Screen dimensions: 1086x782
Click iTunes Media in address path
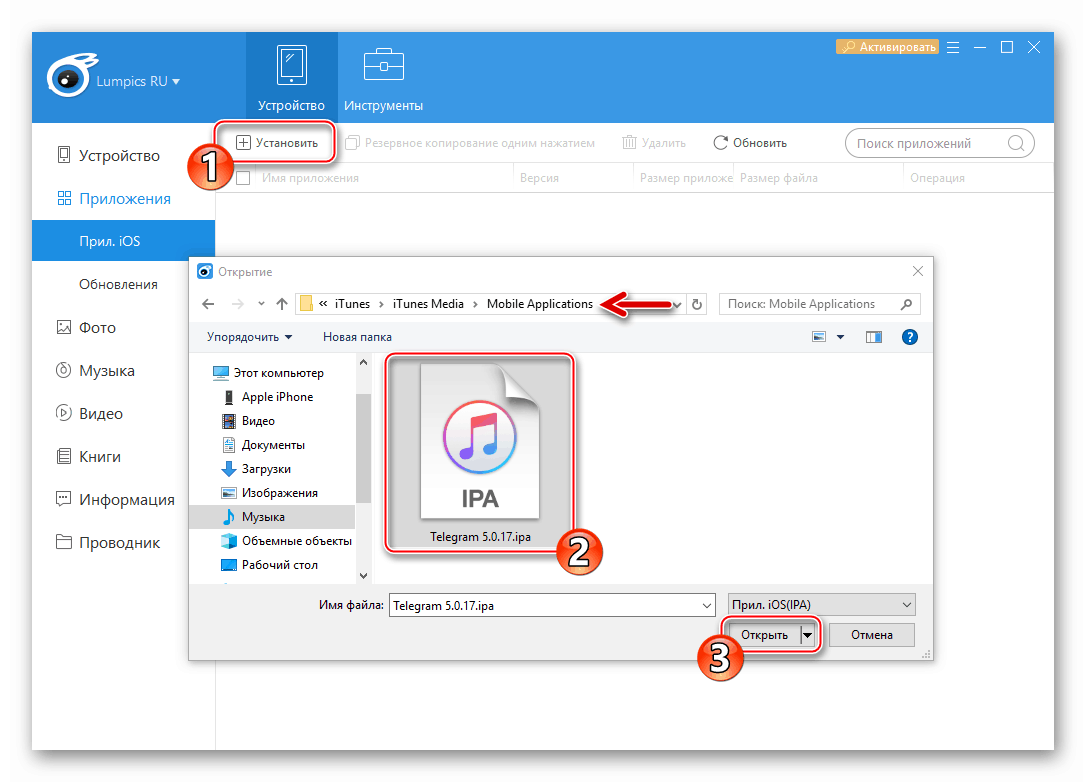pyautogui.click(x=428, y=304)
